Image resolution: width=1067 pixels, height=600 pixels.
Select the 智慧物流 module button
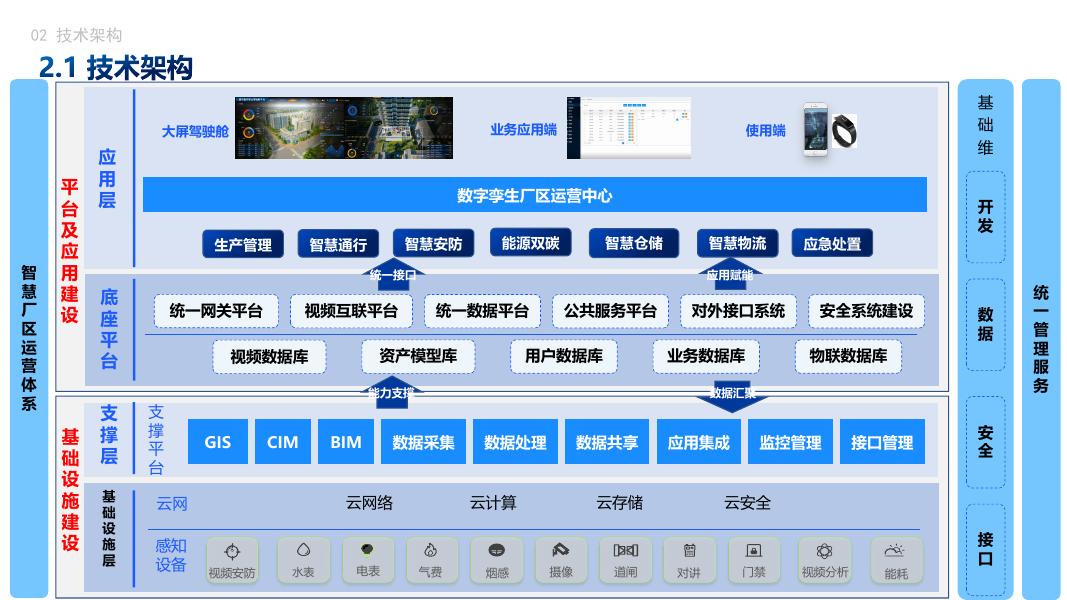click(x=738, y=243)
